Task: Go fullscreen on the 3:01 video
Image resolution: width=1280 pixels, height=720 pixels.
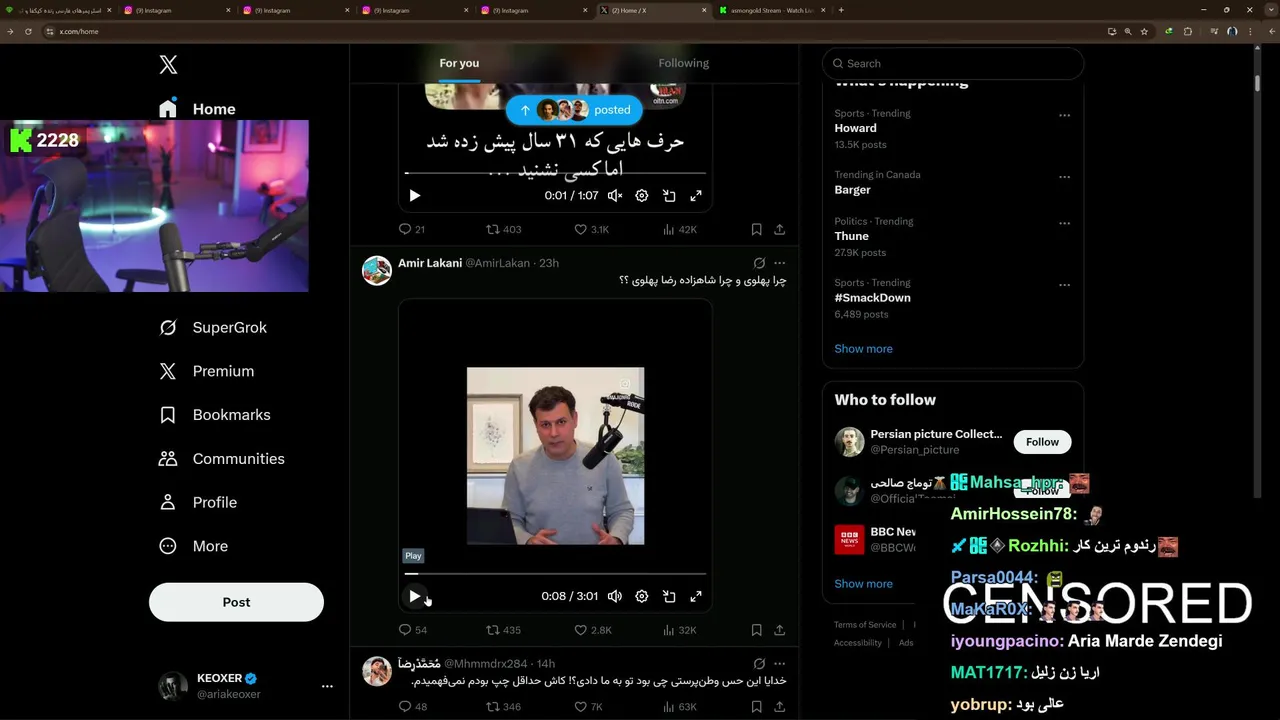Action: [x=696, y=596]
